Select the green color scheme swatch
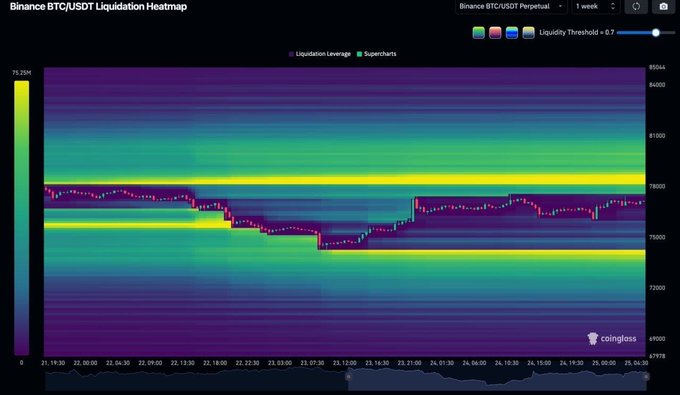Screen dimensions: 680x395 [478, 33]
